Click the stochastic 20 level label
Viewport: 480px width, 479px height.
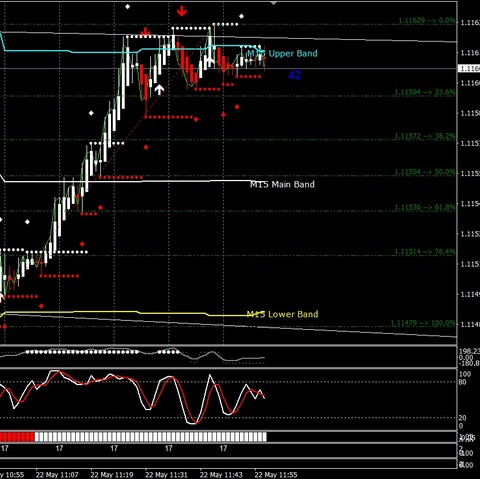tap(463, 418)
